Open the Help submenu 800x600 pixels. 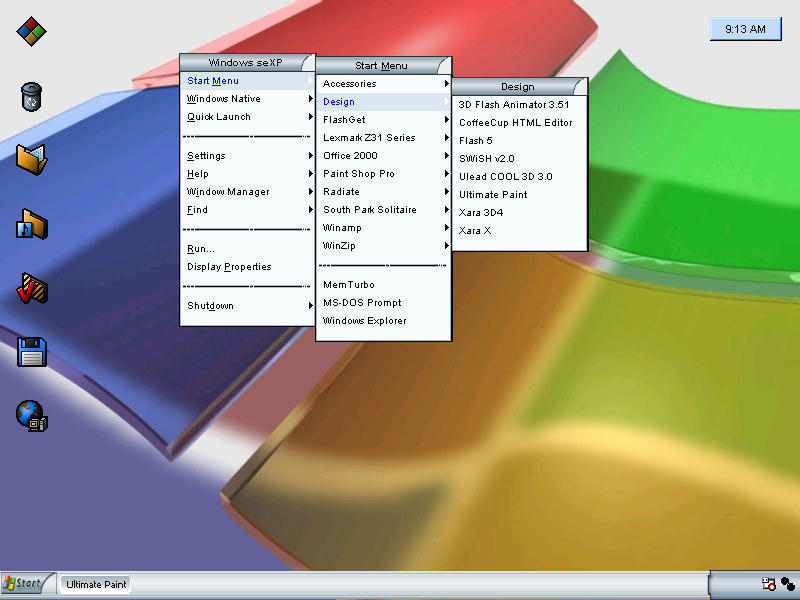coord(247,174)
